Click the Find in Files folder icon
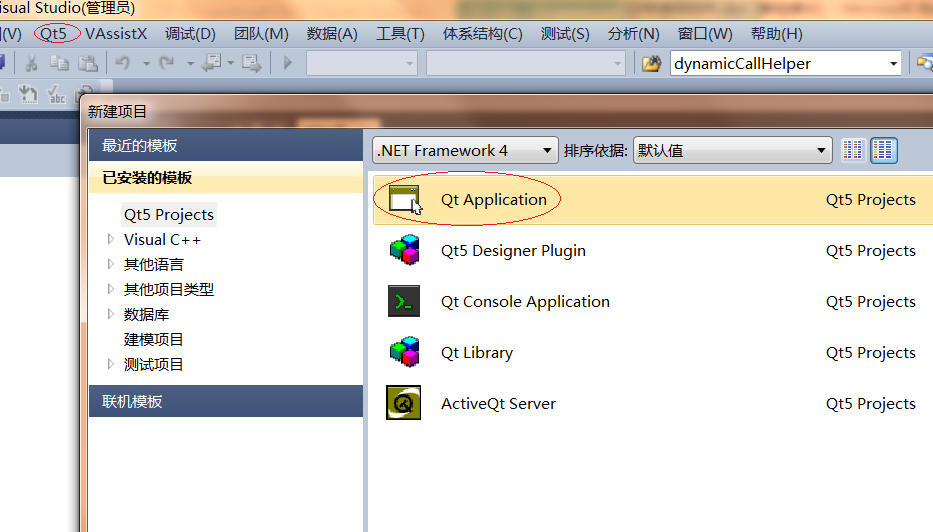Viewport: 933px width, 532px height. [651, 63]
